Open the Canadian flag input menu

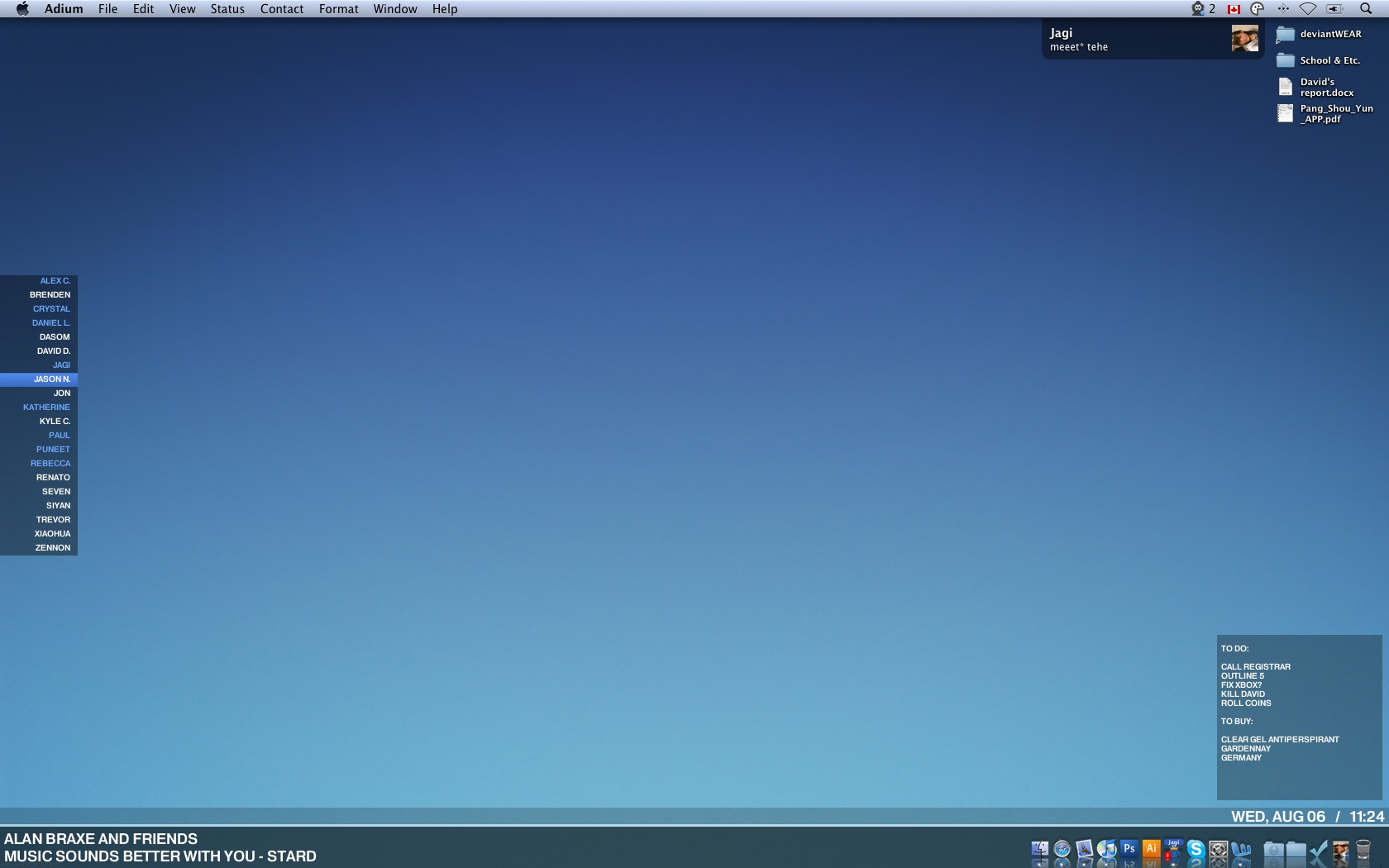coord(1234,9)
